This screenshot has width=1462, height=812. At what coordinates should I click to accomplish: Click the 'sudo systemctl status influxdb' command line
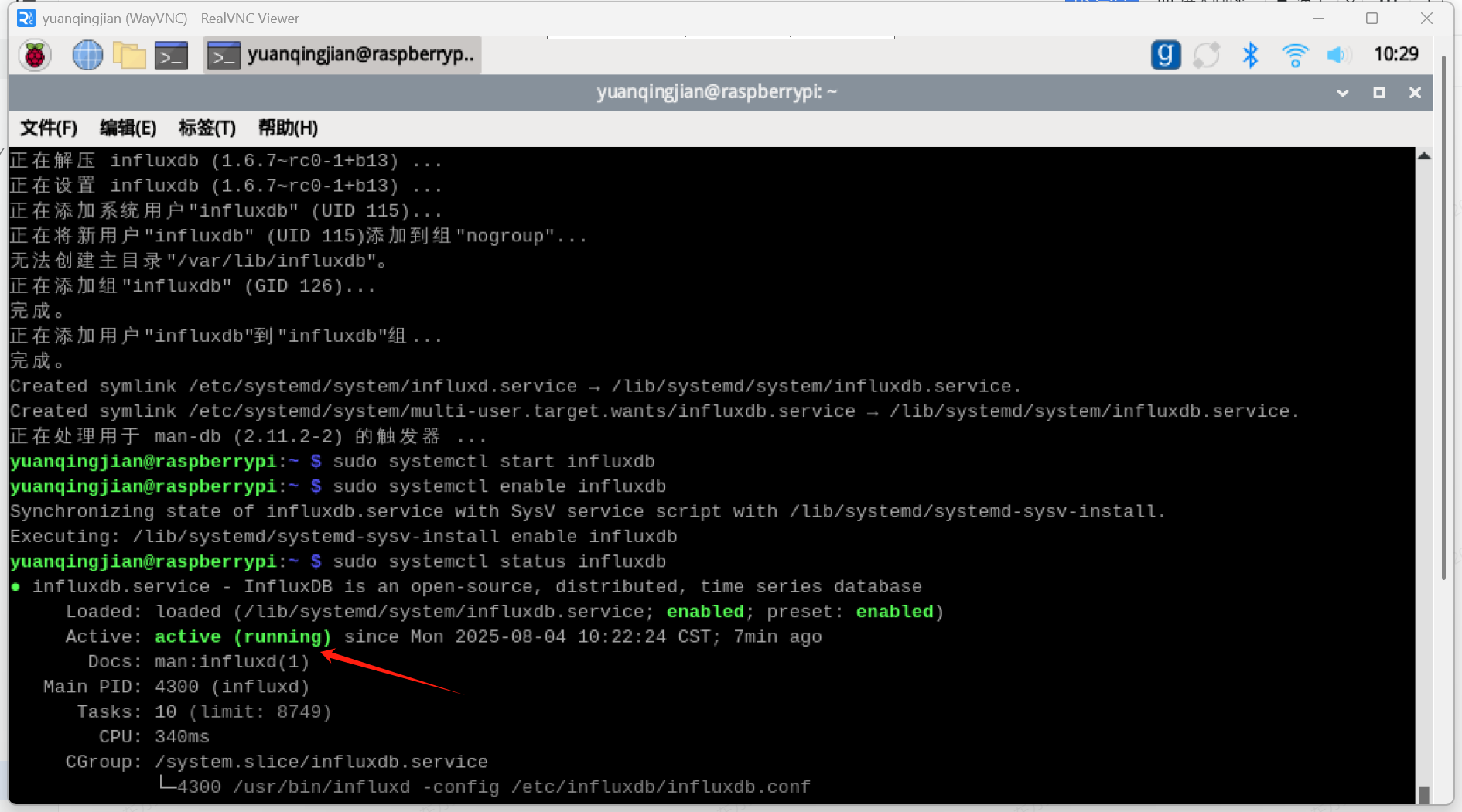(x=499, y=561)
